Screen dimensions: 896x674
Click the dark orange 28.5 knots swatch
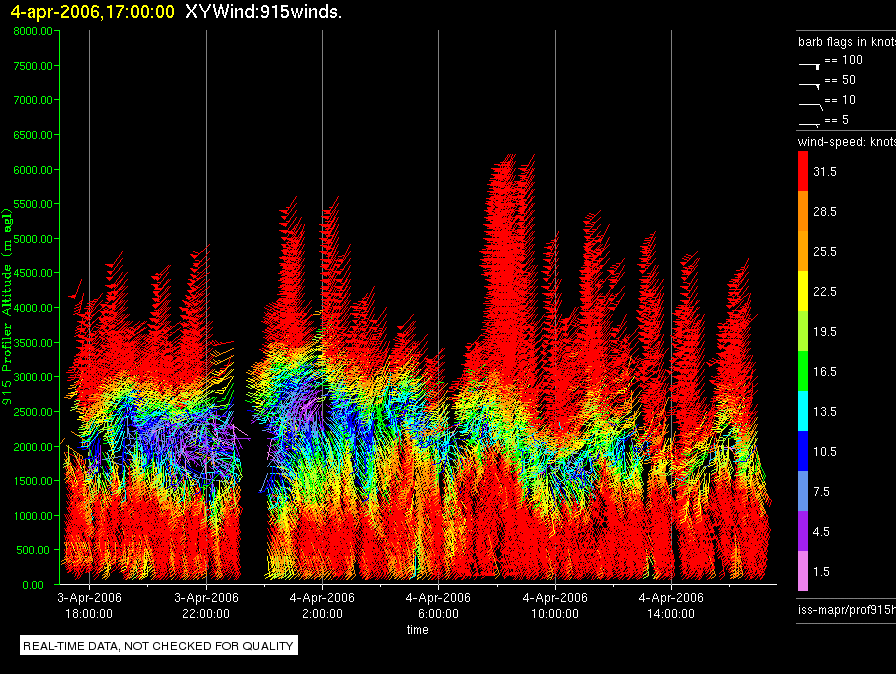[x=803, y=211]
